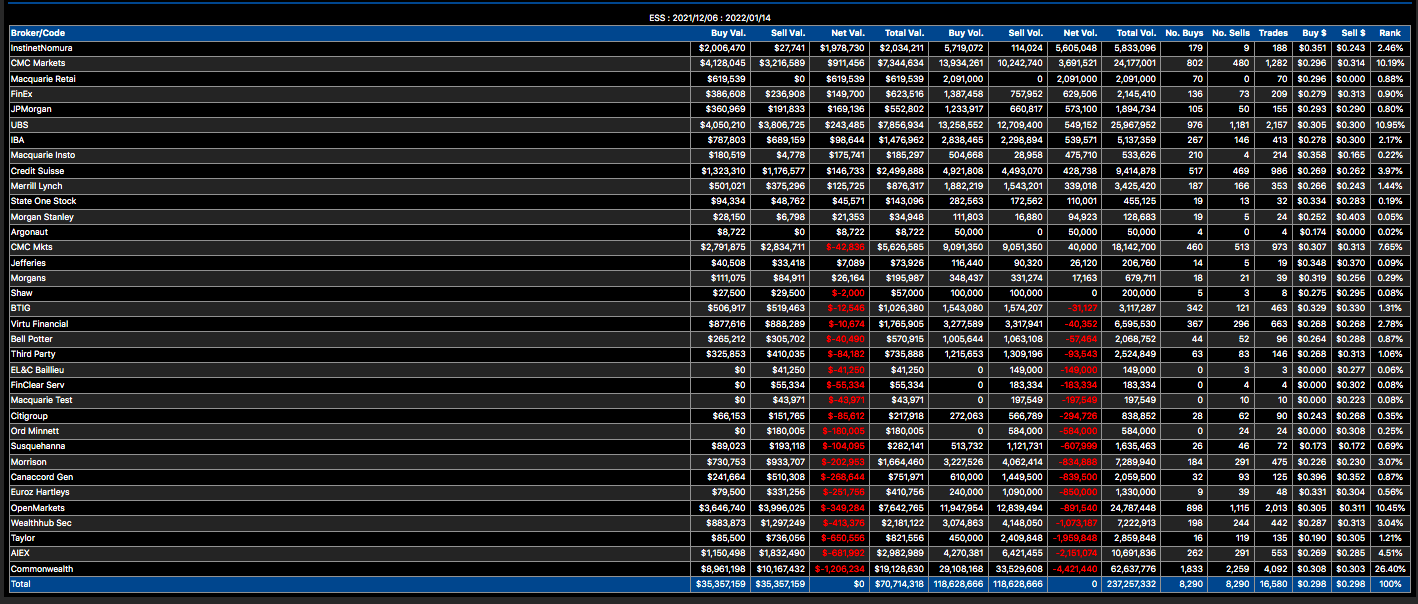Select the JPMorgan broker row
This screenshot has width=1418, height=604.
pos(708,109)
